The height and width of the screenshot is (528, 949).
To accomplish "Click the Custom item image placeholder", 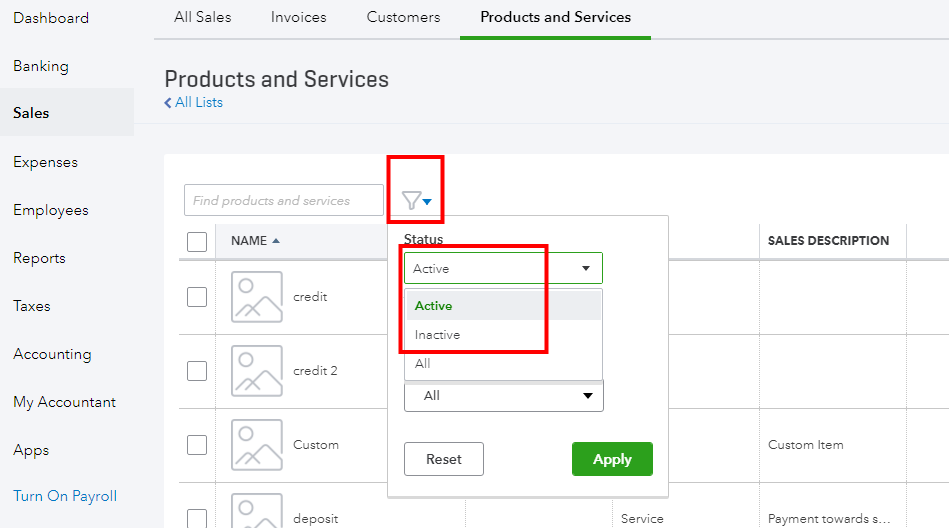I will (257, 445).
